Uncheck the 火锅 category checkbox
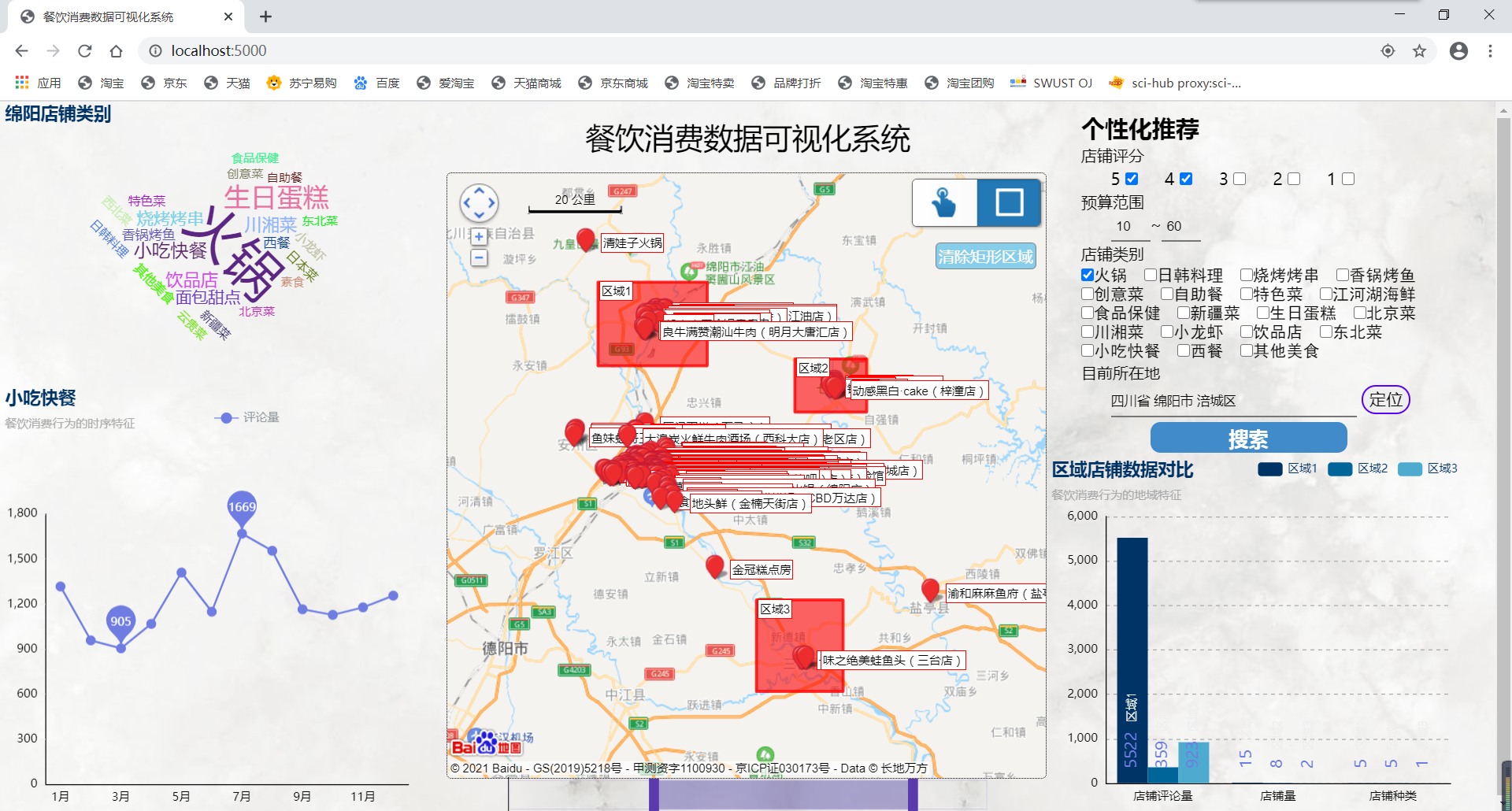The width and height of the screenshot is (1512, 811). pos(1088,275)
